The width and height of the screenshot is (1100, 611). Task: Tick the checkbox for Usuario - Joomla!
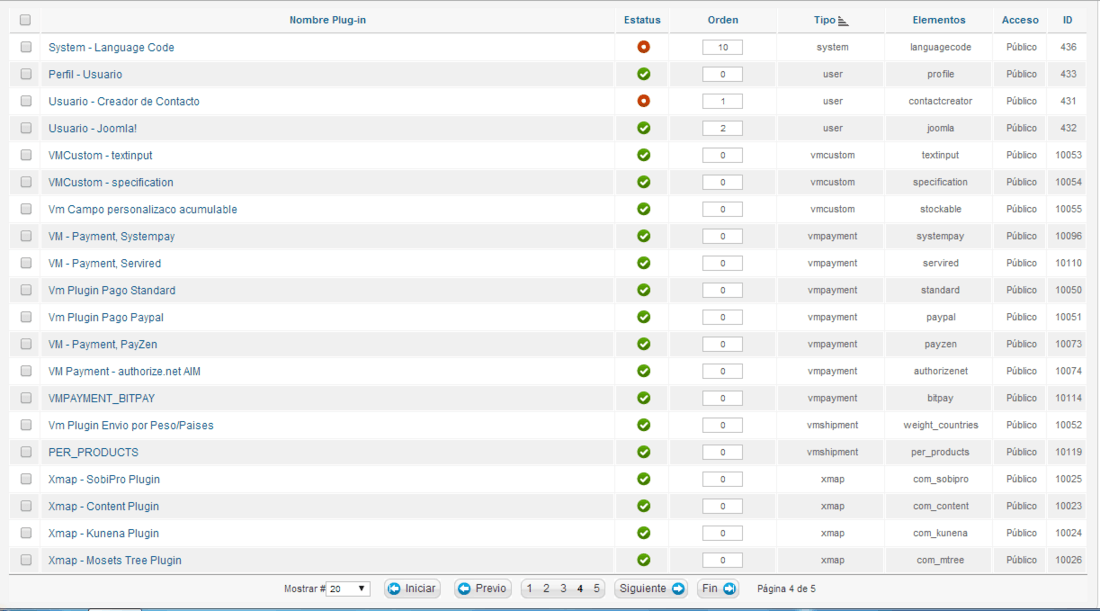click(x=26, y=128)
